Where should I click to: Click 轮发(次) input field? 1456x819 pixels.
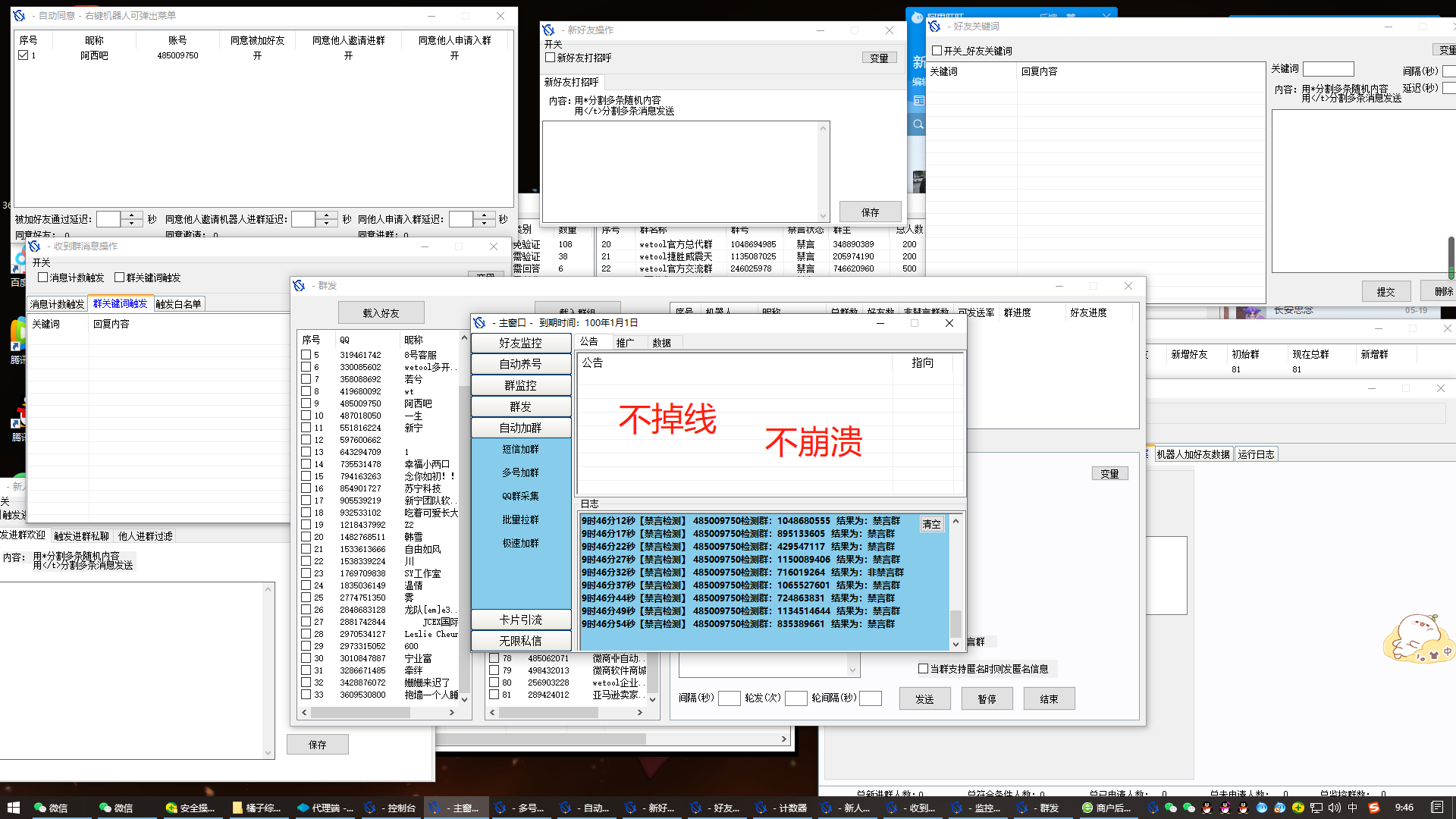(795, 698)
